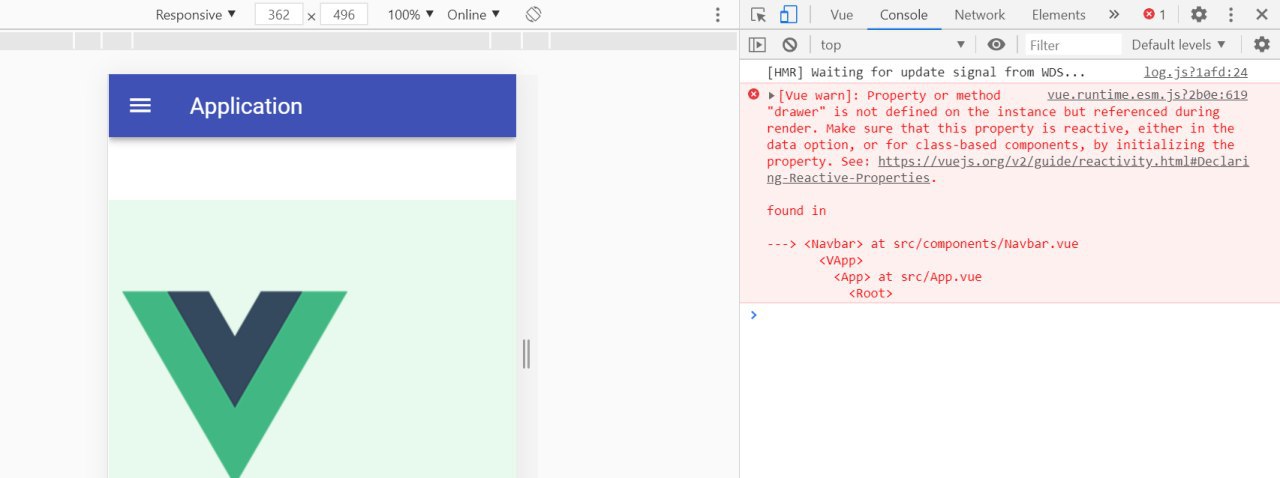Show more DevTools tabs with chevron
The width and height of the screenshot is (1280, 478).
1114,15
